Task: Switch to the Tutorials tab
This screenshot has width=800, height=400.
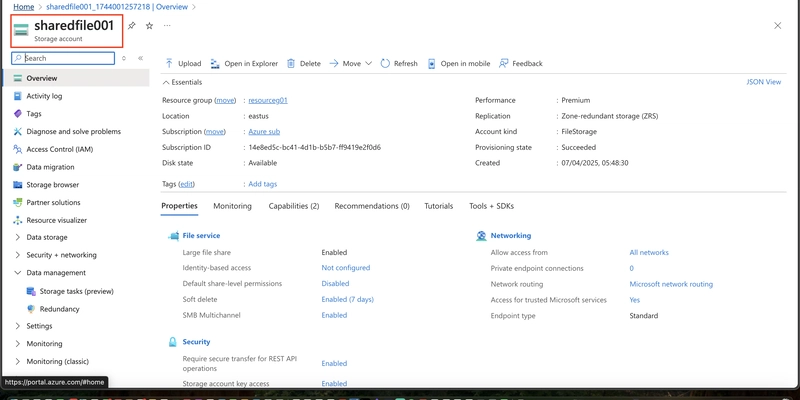Action: 439,206
